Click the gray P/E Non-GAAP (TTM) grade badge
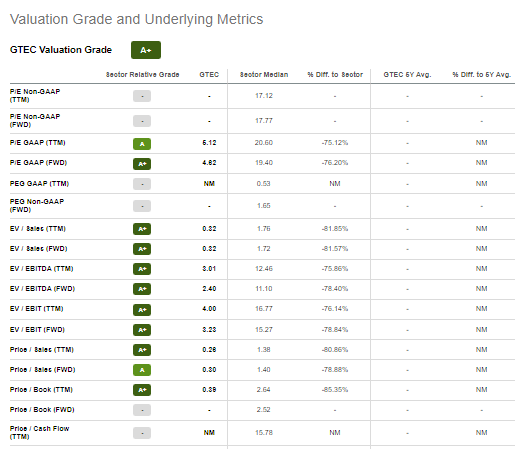The height and width of the screenshot is (449, 524). pyautogui.click(x=142, y=96)
